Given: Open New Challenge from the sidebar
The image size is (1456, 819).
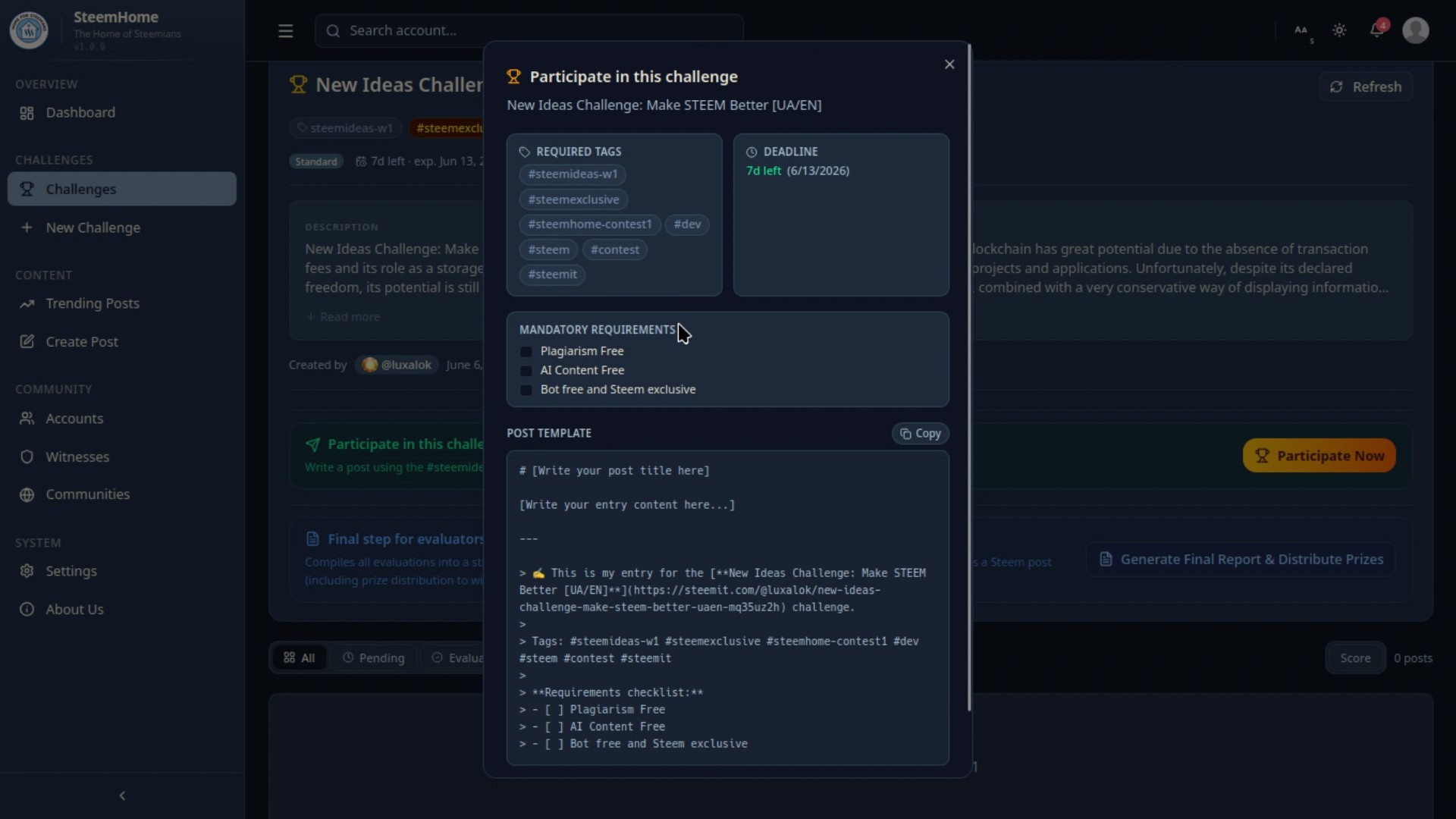Looking at the screenshot, I should [122, 227].
